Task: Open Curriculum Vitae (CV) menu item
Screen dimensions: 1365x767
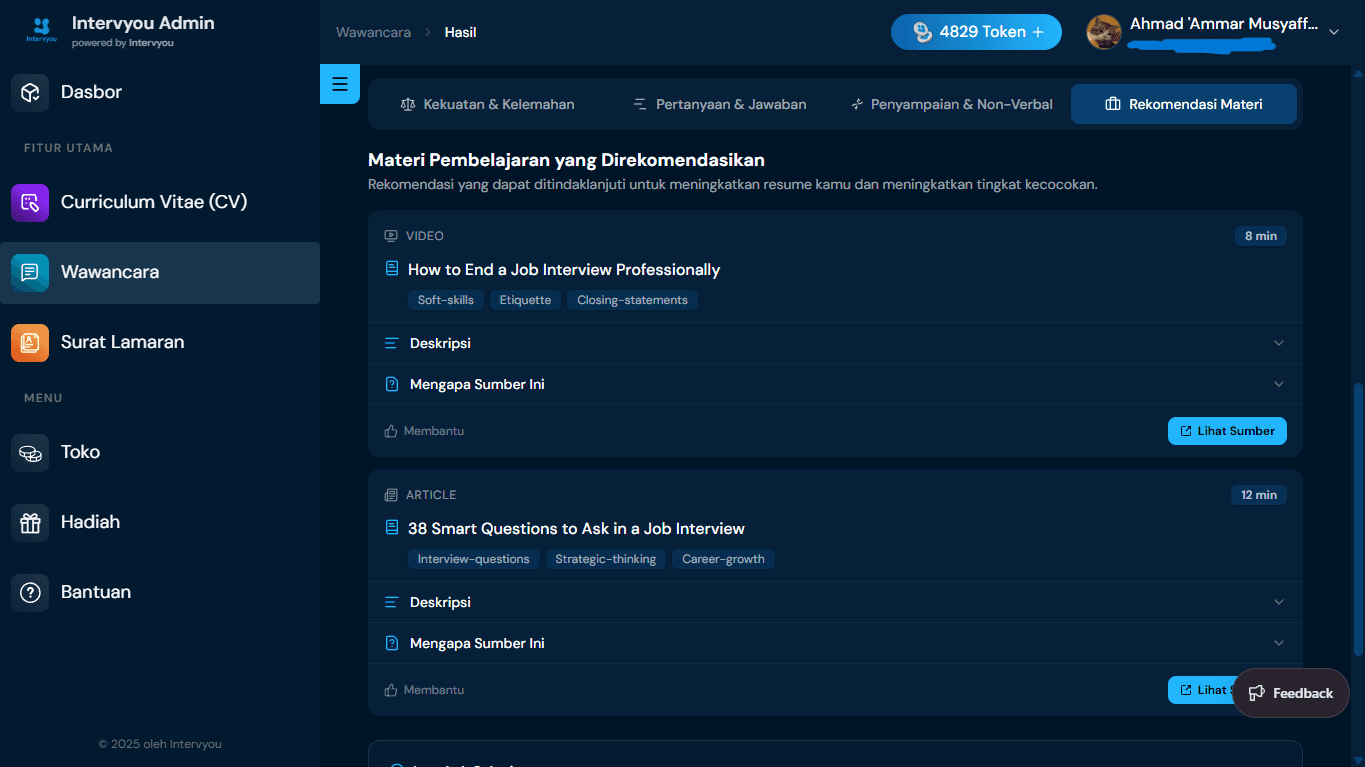Action: click(x=160, y=202)
